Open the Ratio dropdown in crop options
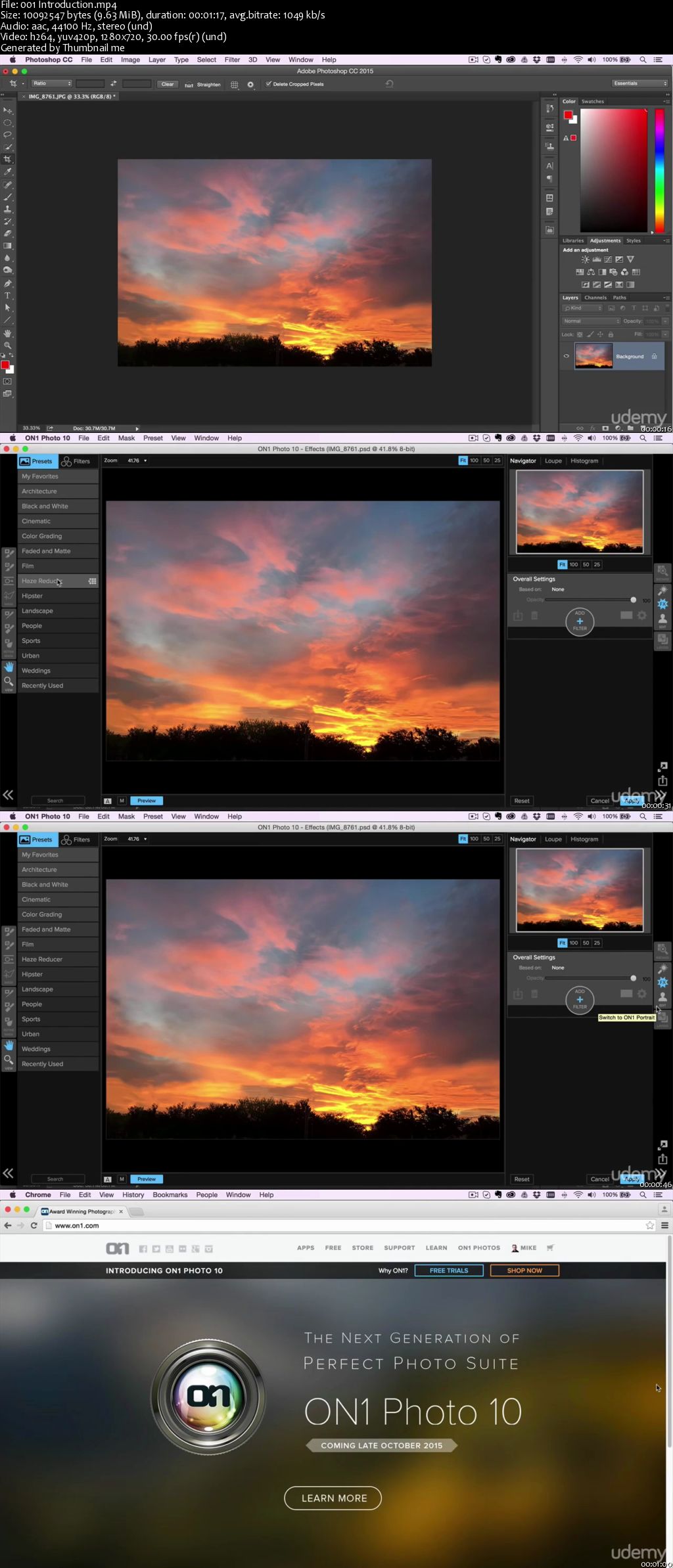The image size is (673, 1568). 52,83
